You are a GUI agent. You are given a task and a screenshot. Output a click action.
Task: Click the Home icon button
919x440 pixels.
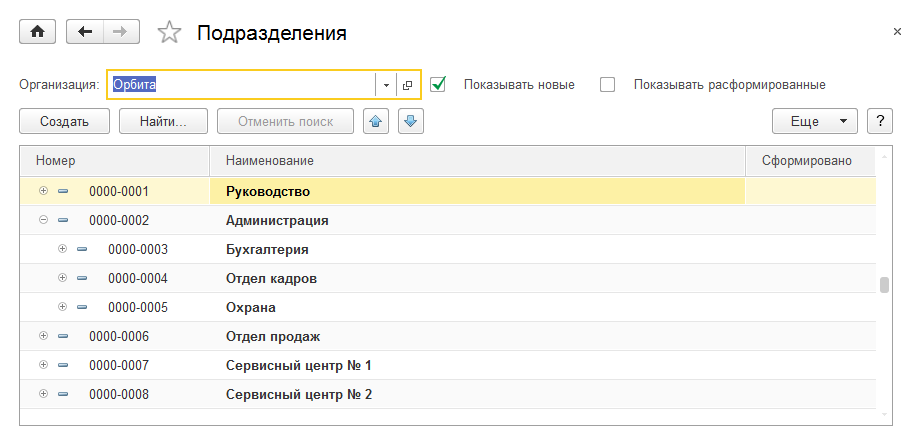coord(38,32)
